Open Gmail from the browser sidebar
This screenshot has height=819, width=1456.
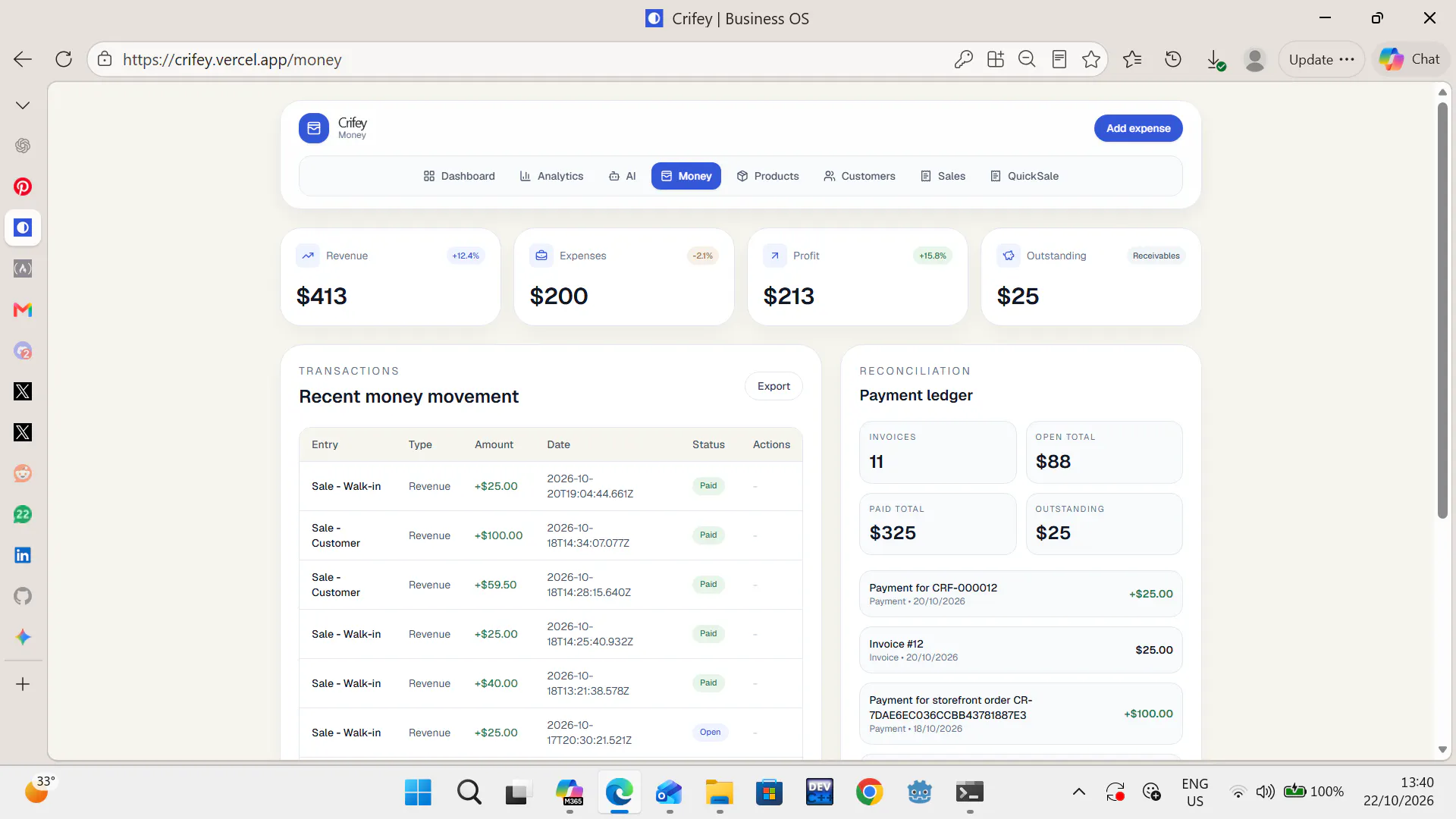tap(23, 309)
